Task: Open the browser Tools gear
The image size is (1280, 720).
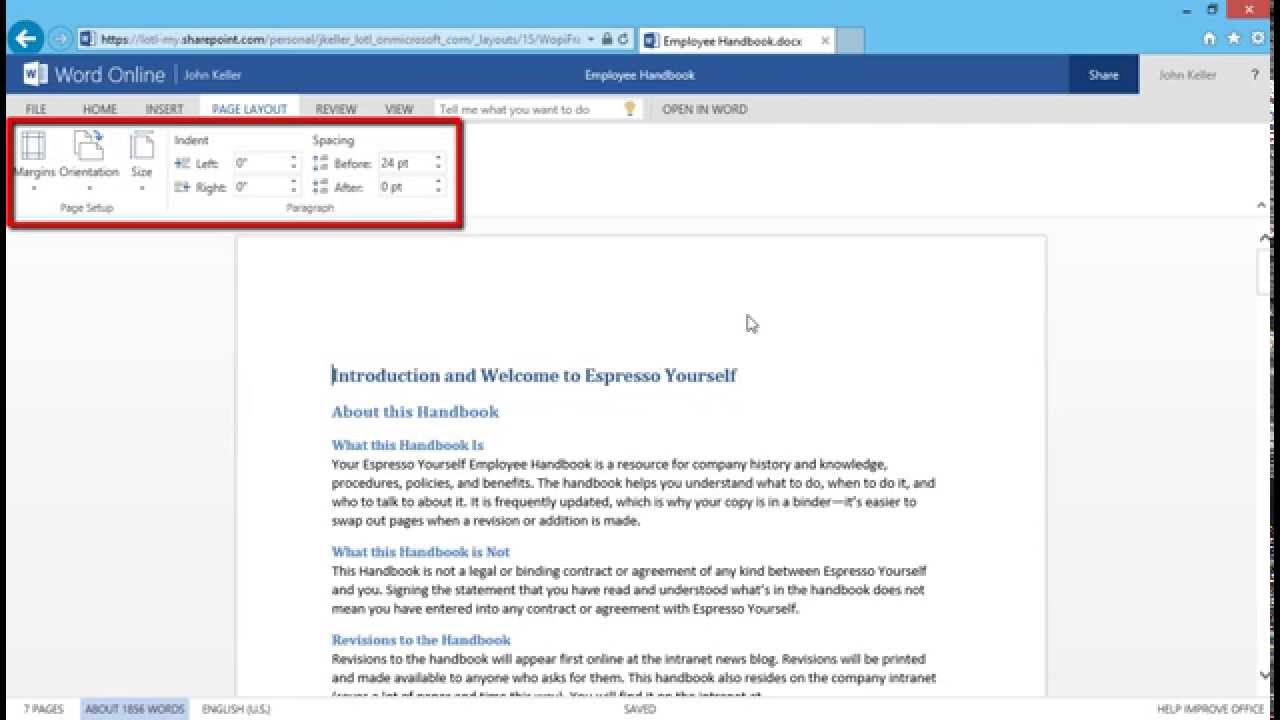Action: [1257, 39]
